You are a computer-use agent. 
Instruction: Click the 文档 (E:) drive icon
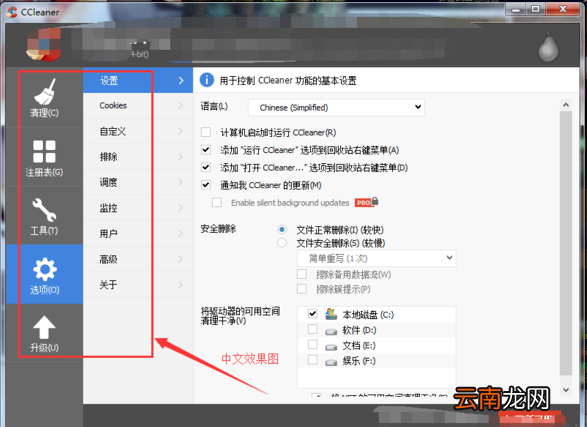coord(331,347)
